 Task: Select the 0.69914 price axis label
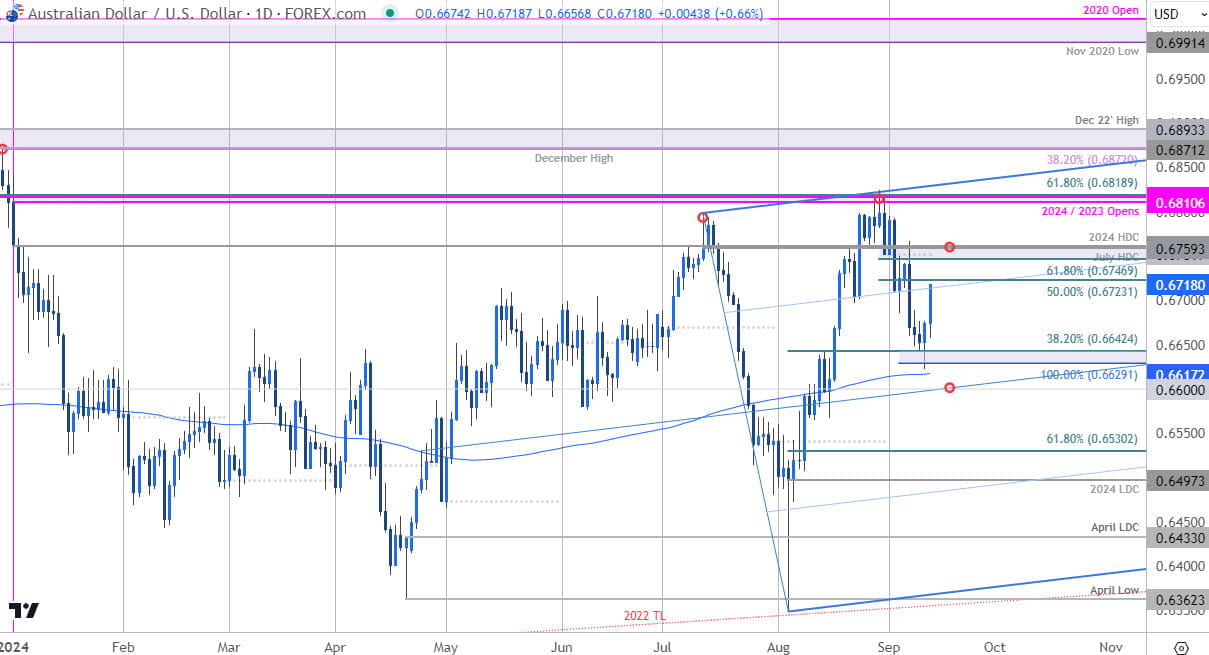pyautogui.click(x=1177, y=43)
